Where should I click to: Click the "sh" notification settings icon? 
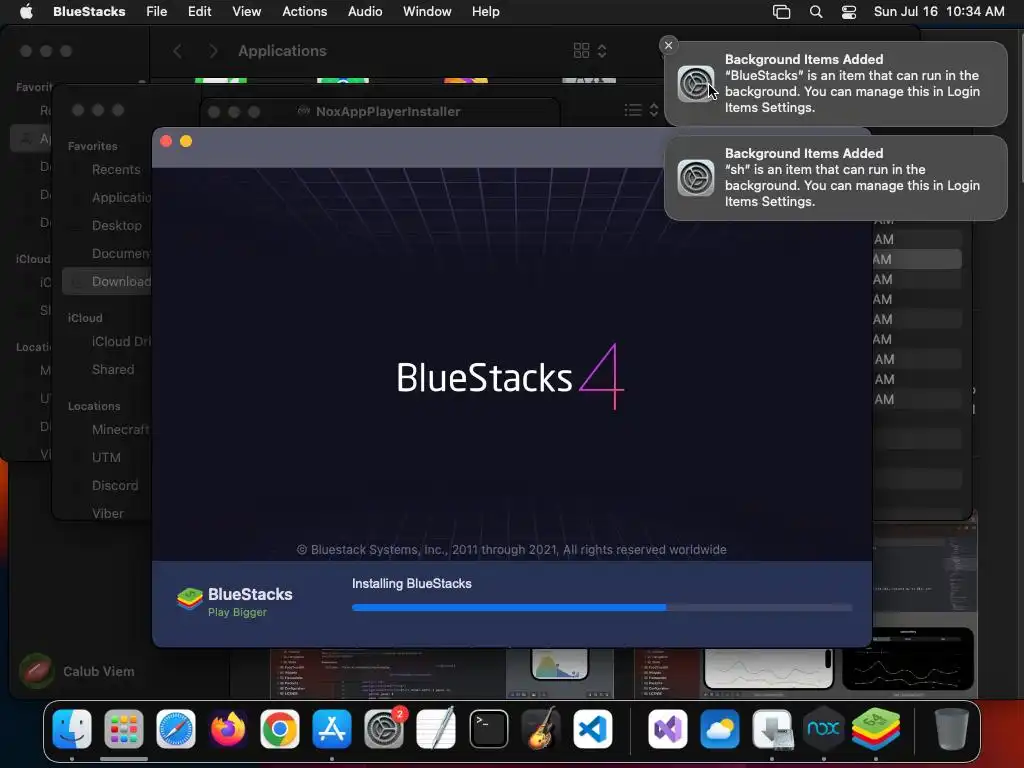pos(696,178)
